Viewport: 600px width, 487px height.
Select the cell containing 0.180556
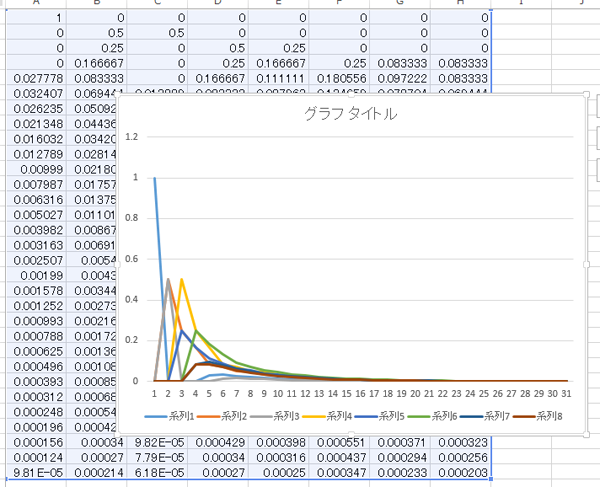pyautogui.click(x=339, y=78)
